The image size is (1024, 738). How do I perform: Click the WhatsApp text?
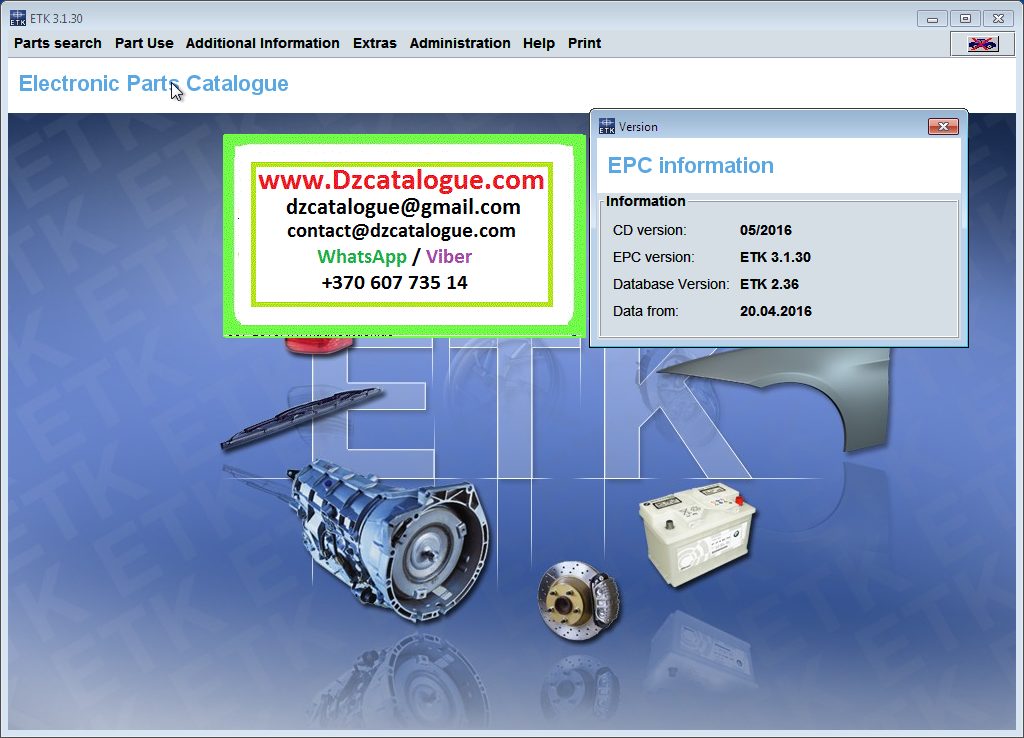click(362, 257)
